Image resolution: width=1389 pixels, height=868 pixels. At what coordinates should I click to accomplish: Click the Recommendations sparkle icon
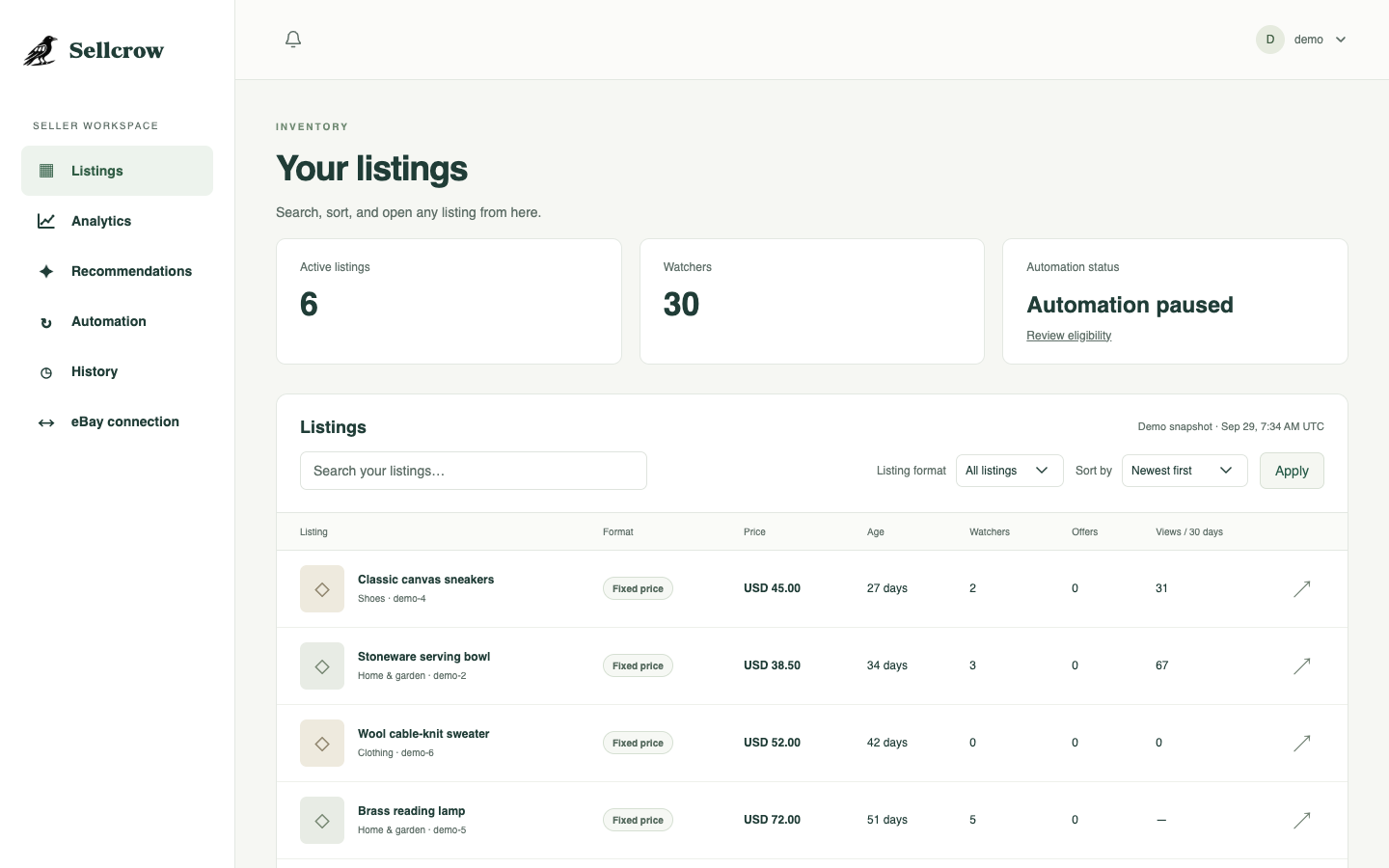click(x=46, y=271)
